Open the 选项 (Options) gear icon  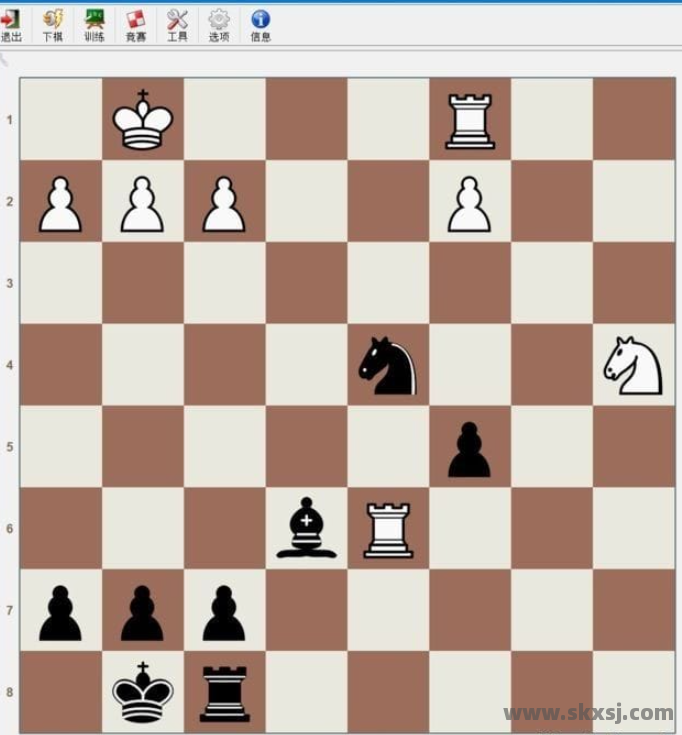click(x=219, y=24)
